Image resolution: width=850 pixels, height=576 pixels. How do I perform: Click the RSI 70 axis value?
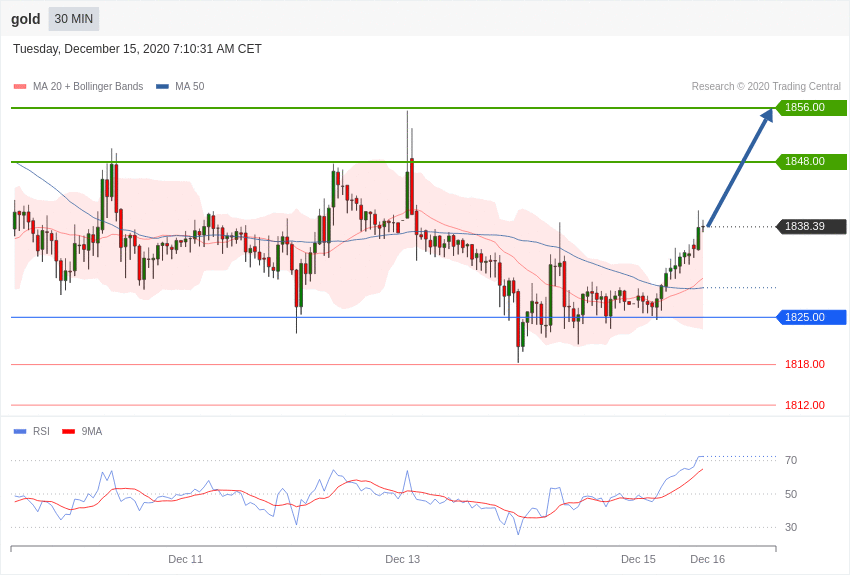point(791,461)
